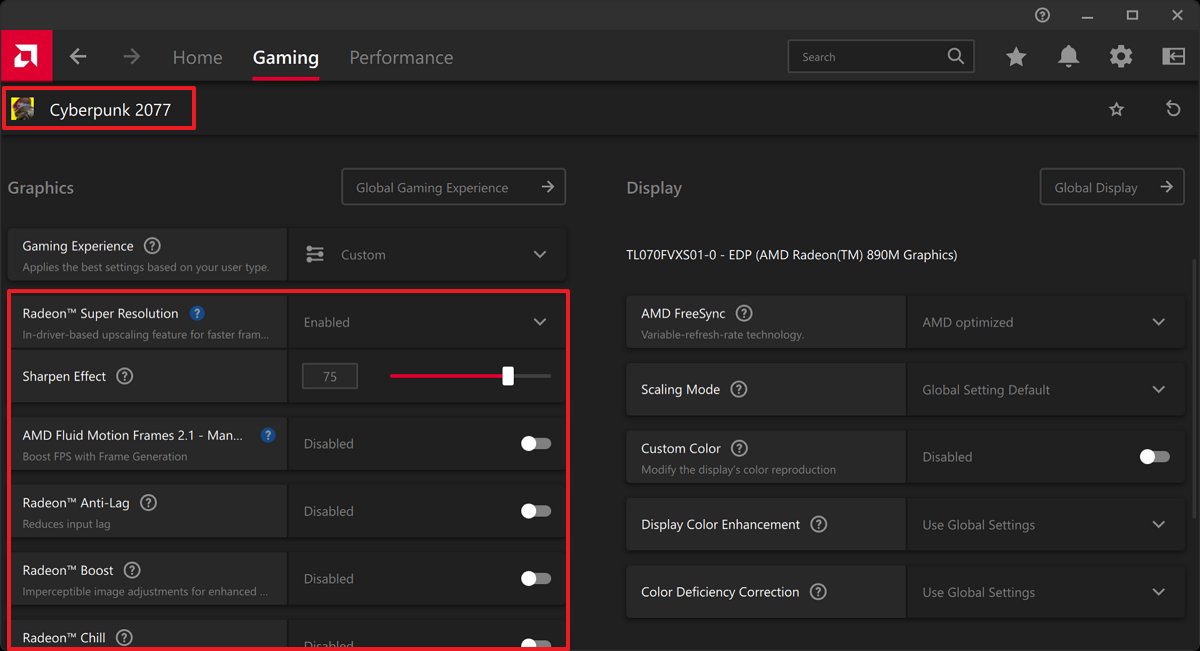Go to the Home tab

pyautogui.click(x=197, y=57)
